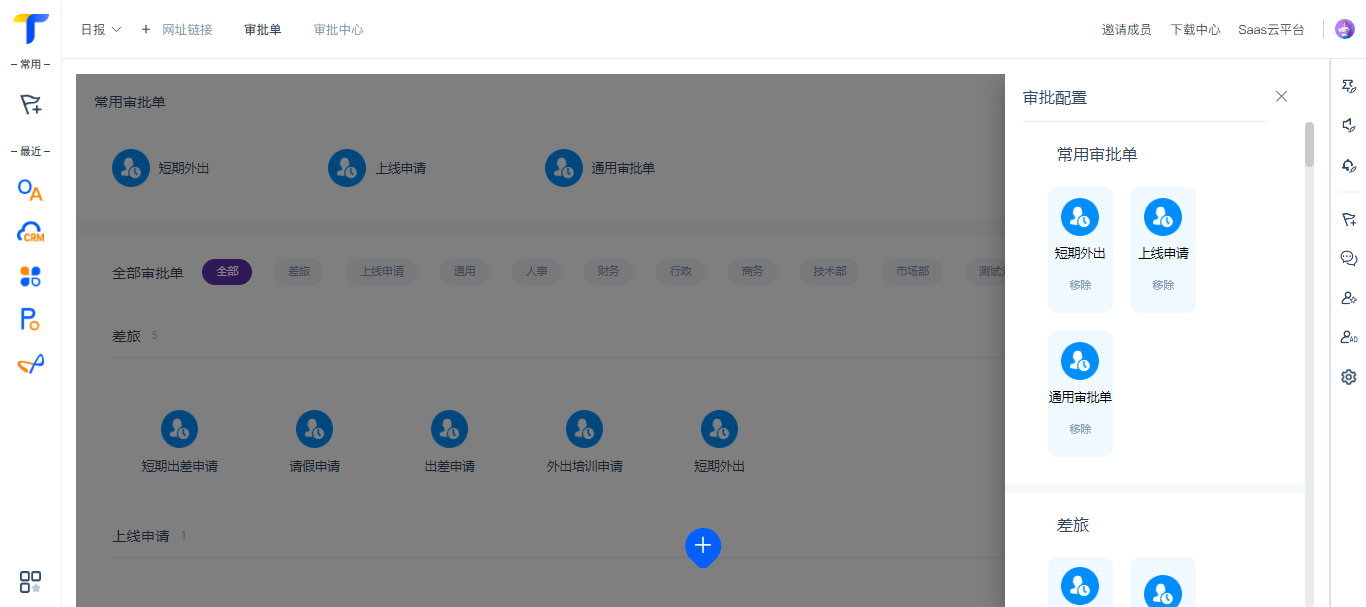Select the 技术部 filter chip

(x=830, y=272)
